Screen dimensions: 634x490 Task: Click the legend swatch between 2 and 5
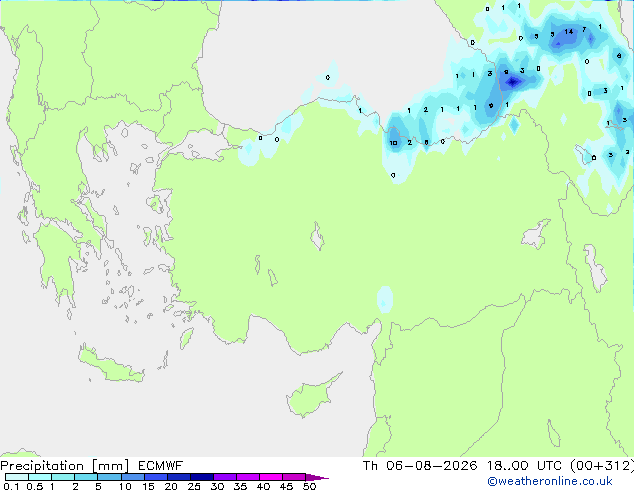pyautogui.click(x=86, y=477)
